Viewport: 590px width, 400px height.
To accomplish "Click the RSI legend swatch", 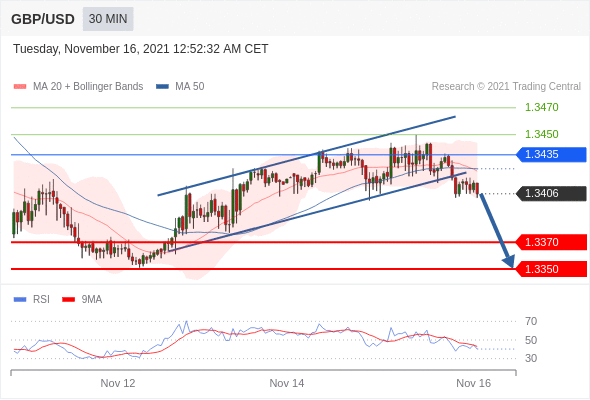I will [x=20, y=300].
